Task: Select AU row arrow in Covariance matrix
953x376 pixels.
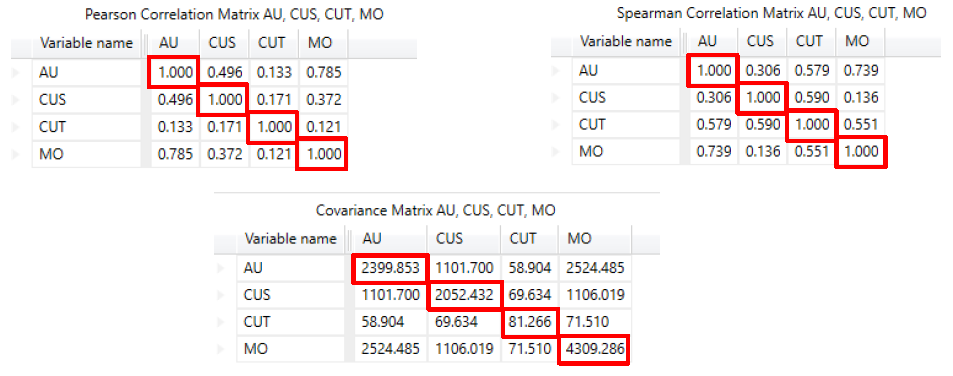Action: pyautogui.click(x=222, y=267)
